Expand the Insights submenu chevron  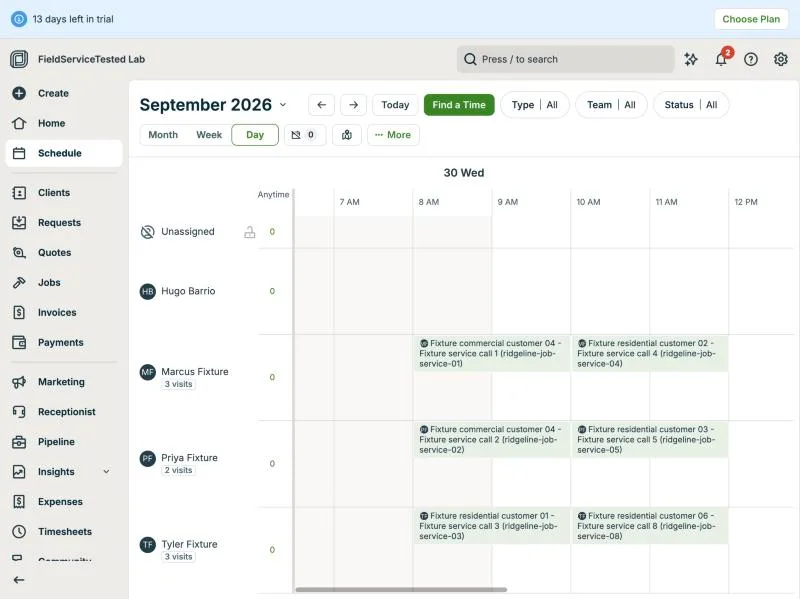coord(106,471)
